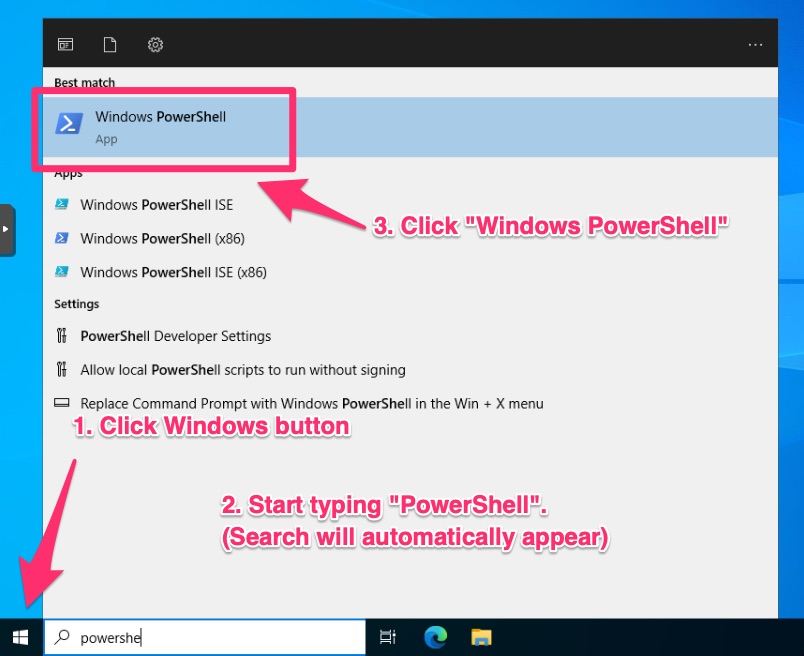Open the search filter Settings gear
Image resolution: width=804 pixels, height=656 pixels.
[x=155, y=44]
